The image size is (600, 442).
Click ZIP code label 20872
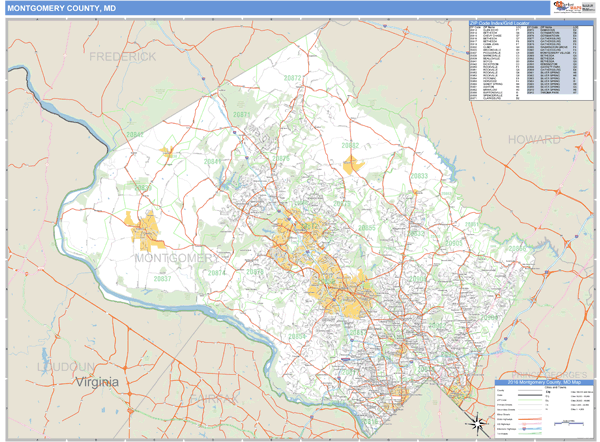coord(292,78)
